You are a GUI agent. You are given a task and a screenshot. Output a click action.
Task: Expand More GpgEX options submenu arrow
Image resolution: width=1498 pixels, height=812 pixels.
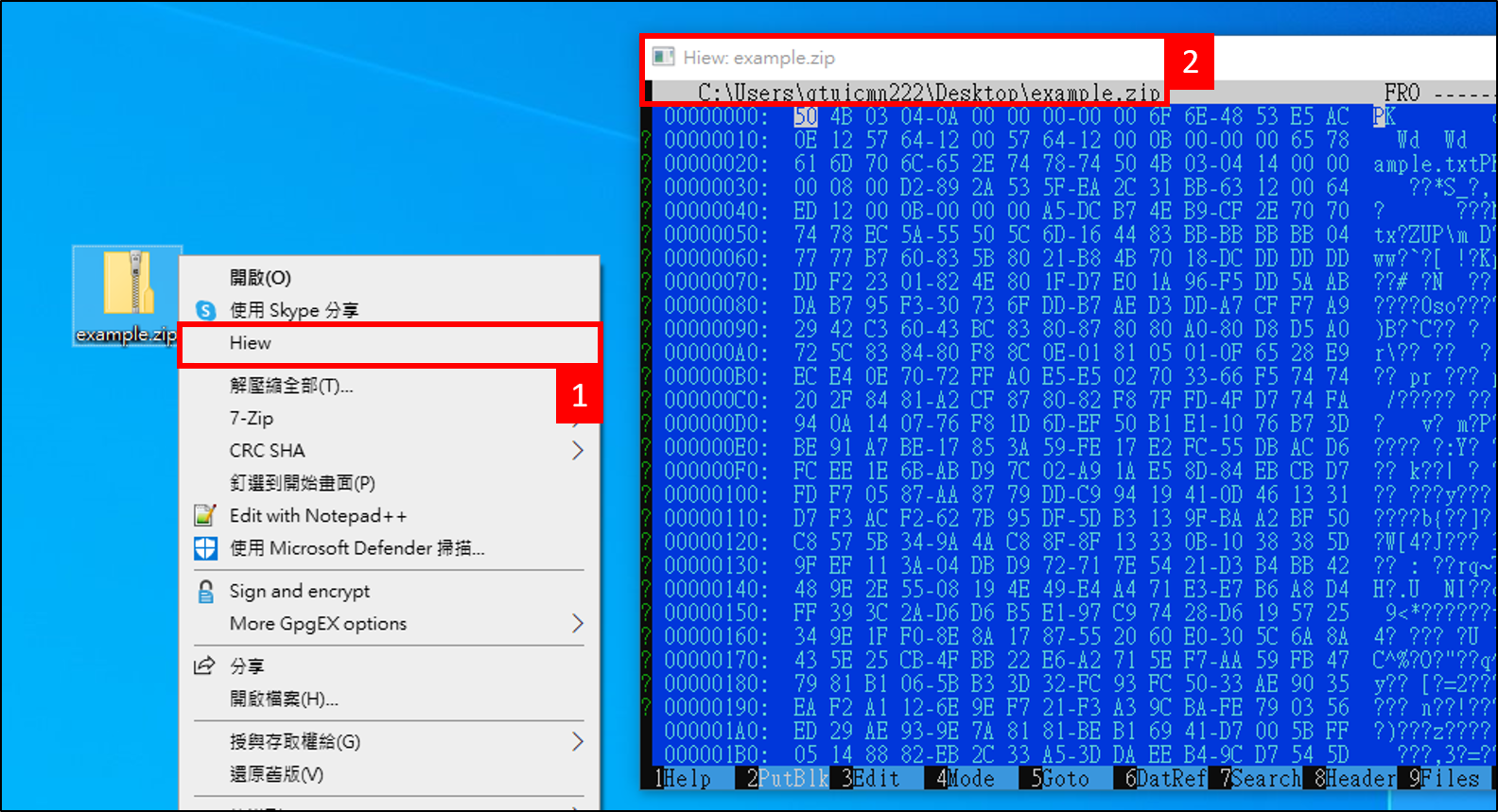click(577, 624)
